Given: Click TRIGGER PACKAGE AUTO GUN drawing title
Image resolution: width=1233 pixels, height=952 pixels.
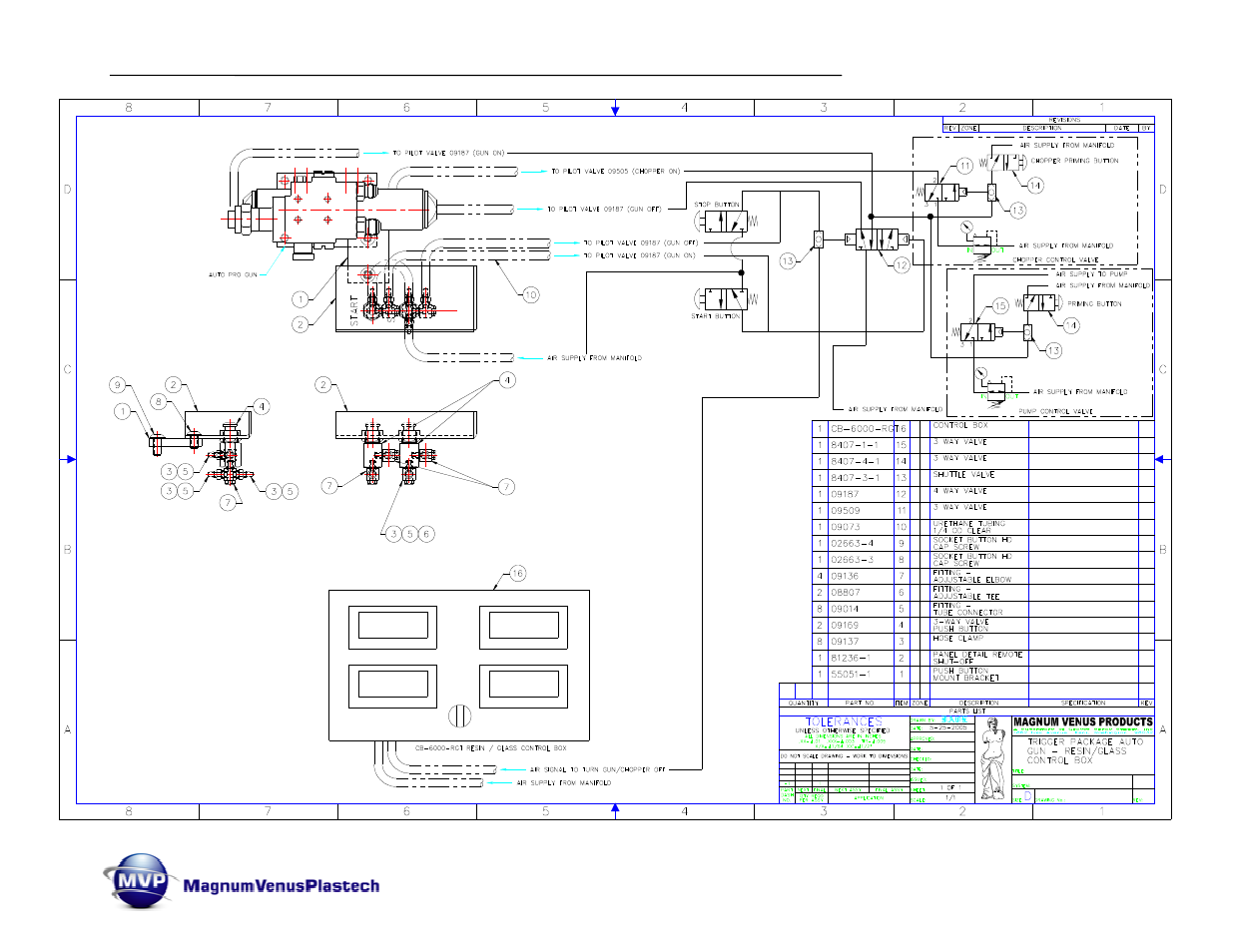Looking at the screenshot, I should (x=1084, y=751).
